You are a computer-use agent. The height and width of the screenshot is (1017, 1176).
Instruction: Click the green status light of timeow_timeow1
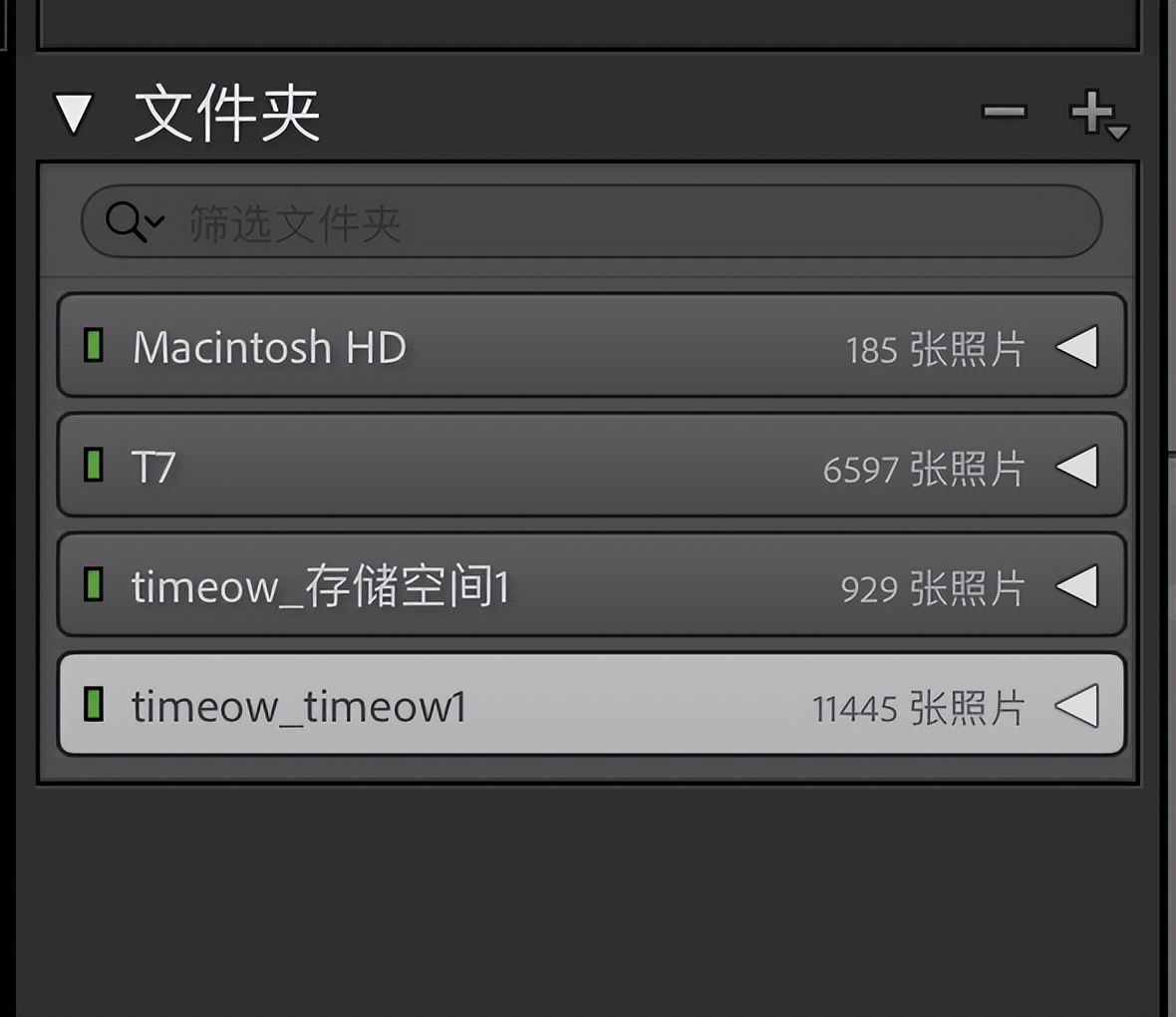pos(94,705)
